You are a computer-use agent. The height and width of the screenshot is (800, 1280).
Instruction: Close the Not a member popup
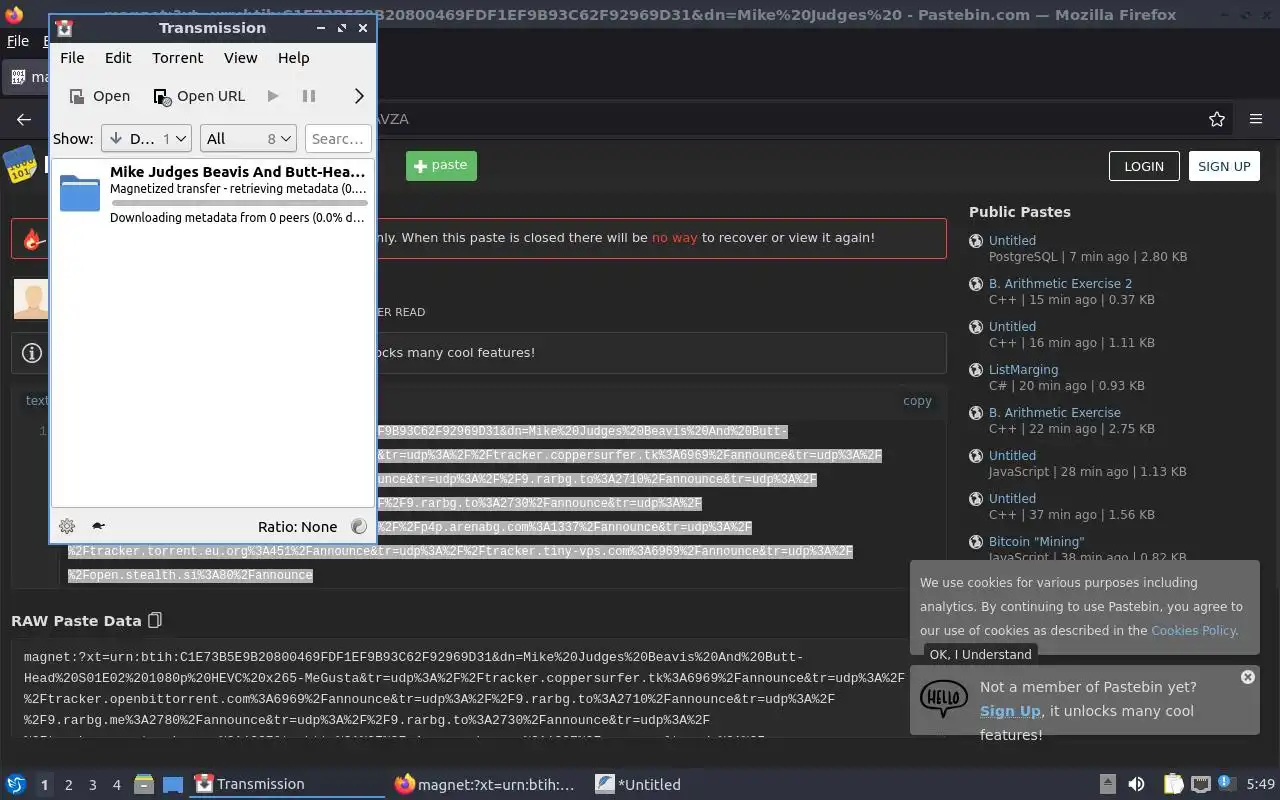point(1247,677)
